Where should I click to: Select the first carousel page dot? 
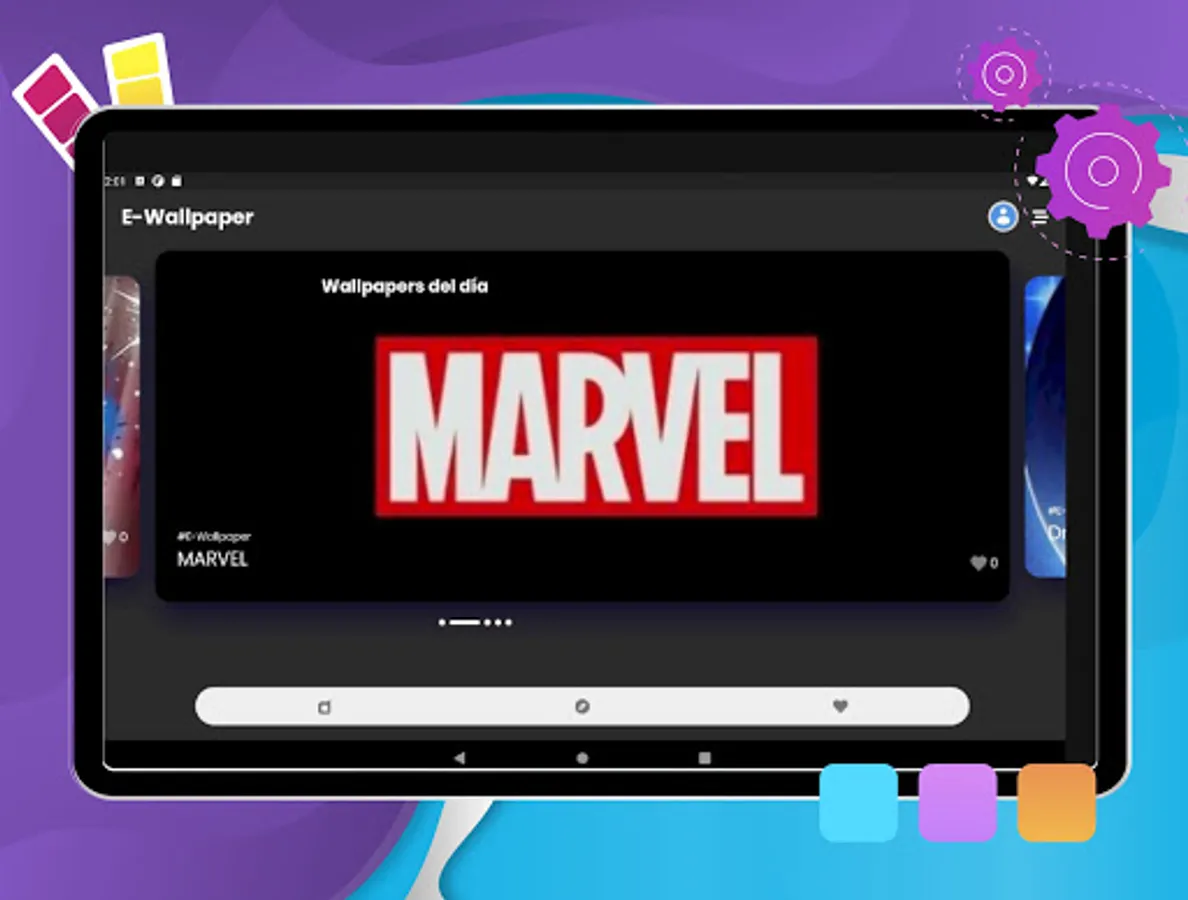[442, 623]
